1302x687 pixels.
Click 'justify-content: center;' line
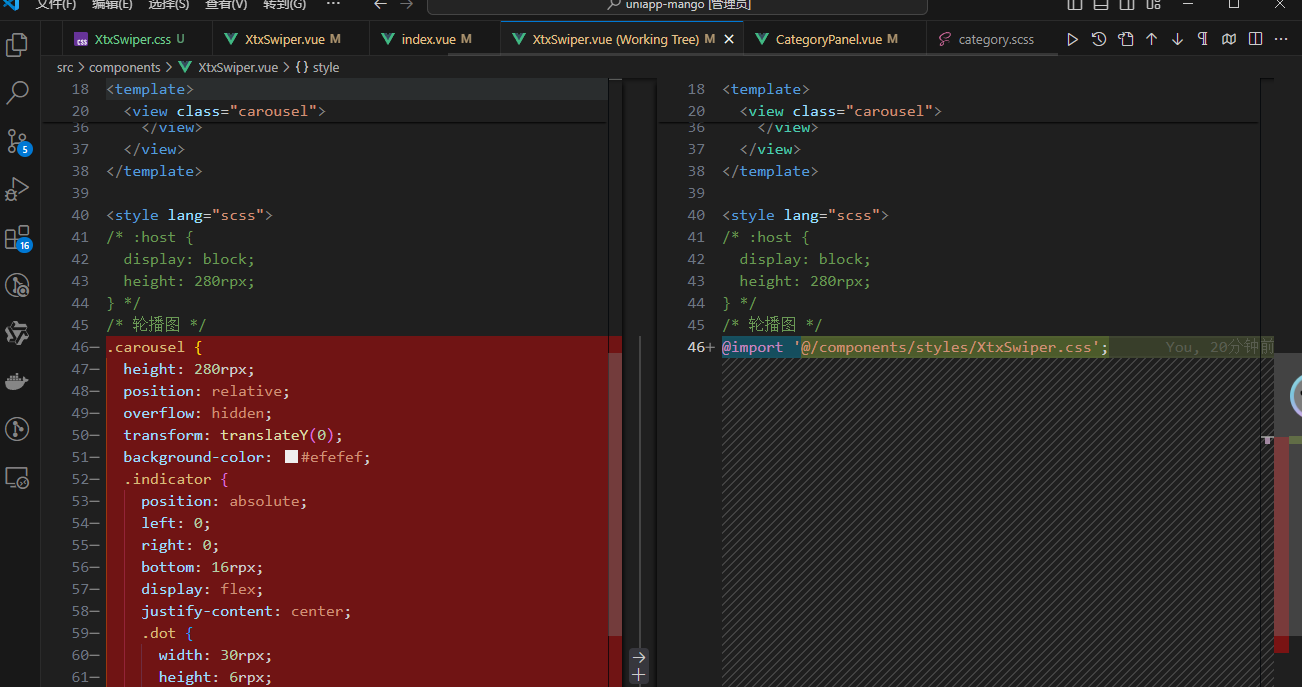tap(246, 611)
